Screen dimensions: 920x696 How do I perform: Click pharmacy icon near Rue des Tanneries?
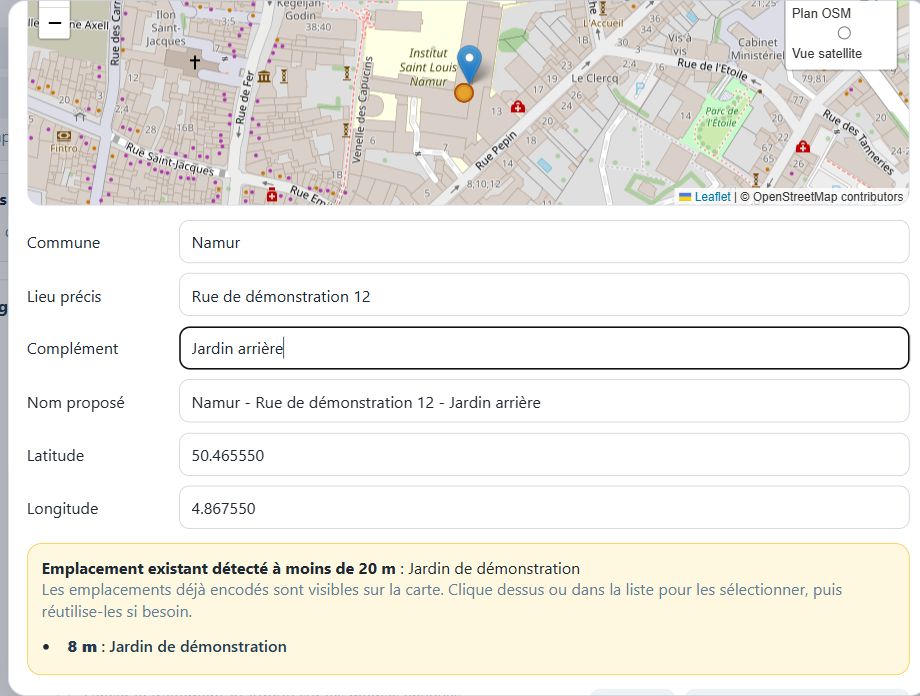click(x=803, y=146)
